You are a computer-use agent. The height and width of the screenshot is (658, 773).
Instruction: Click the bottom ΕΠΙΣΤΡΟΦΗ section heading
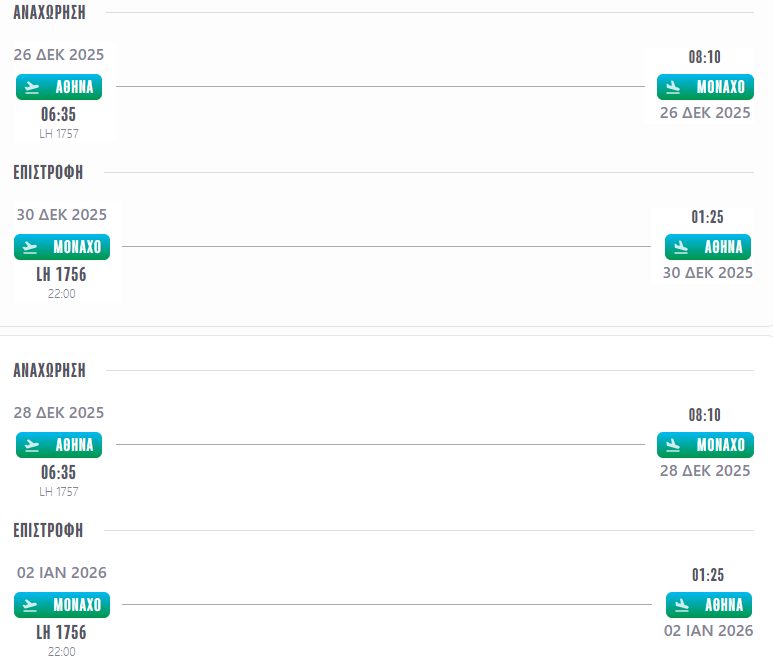click(48, 530)
